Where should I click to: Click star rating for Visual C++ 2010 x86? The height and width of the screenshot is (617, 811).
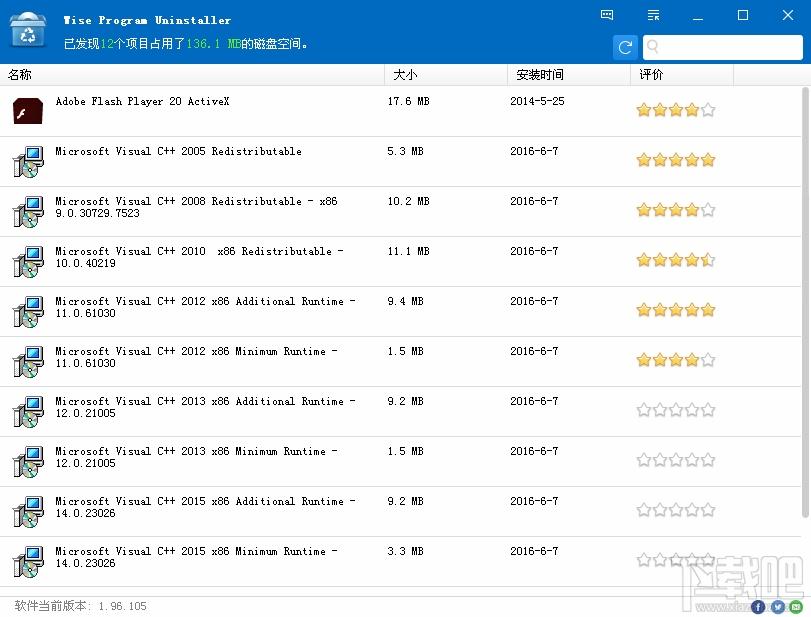tap(675, 260)
